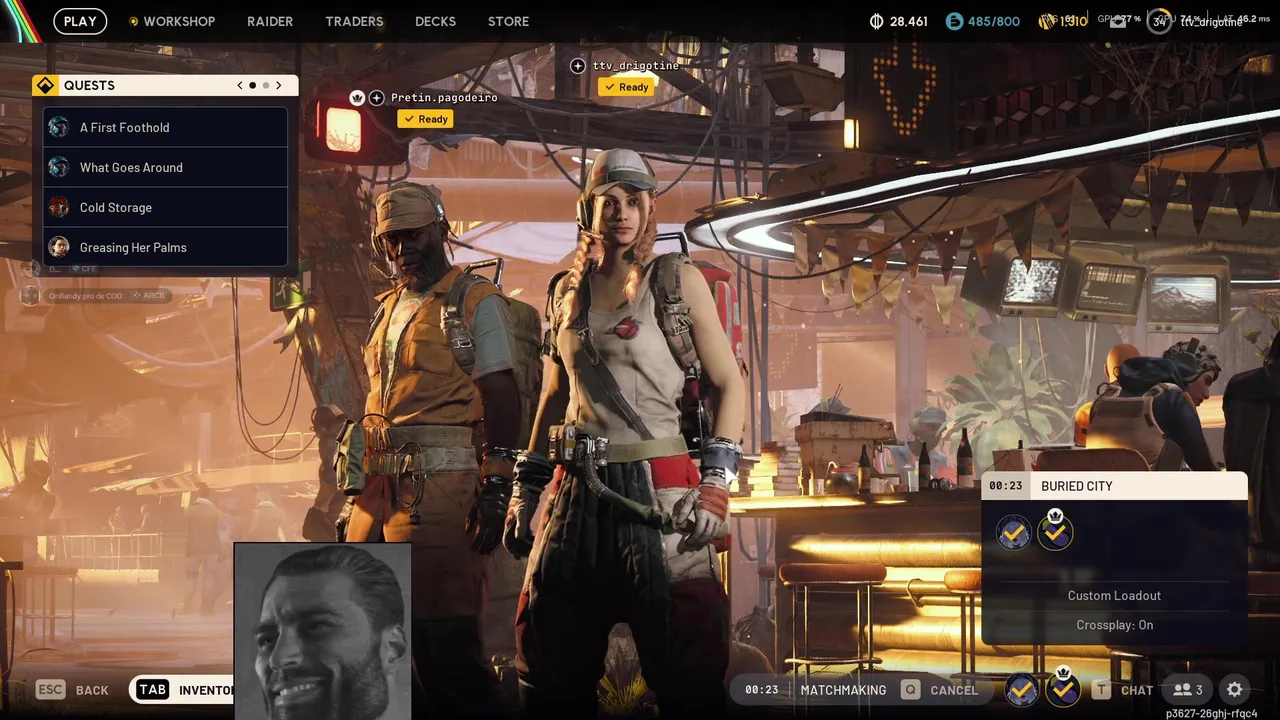1280x720 pixels.
Task: Click the Orillandy pro de COD friend notification
Action: point(95,296)
